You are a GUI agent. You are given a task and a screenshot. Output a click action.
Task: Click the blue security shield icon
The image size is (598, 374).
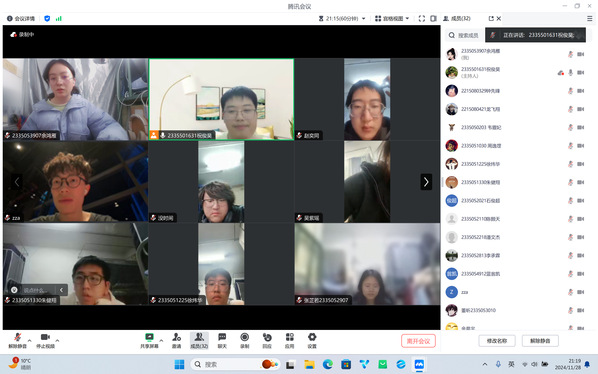click(47, 18)
